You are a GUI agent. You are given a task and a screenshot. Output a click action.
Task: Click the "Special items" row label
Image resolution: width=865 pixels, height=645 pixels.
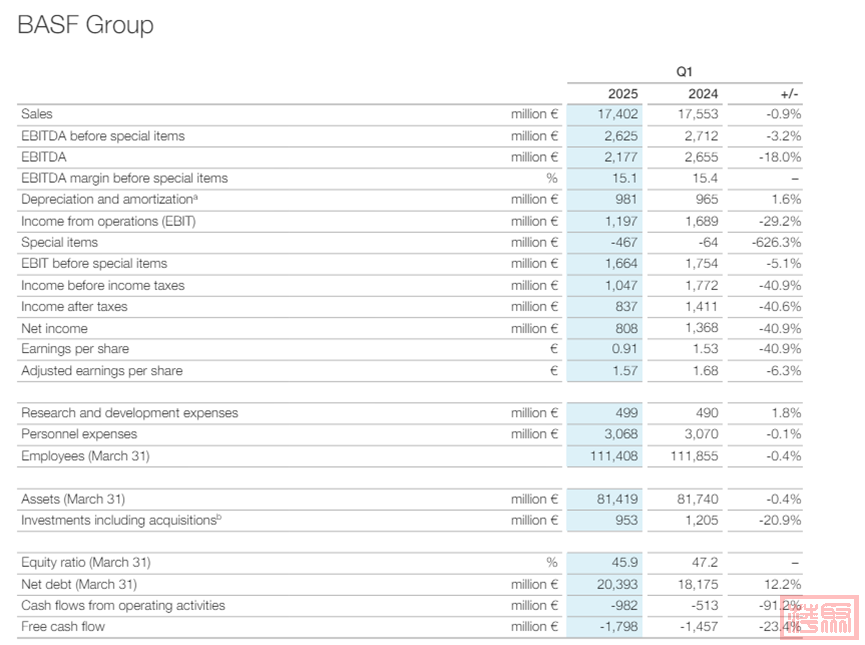coord(59,242)
